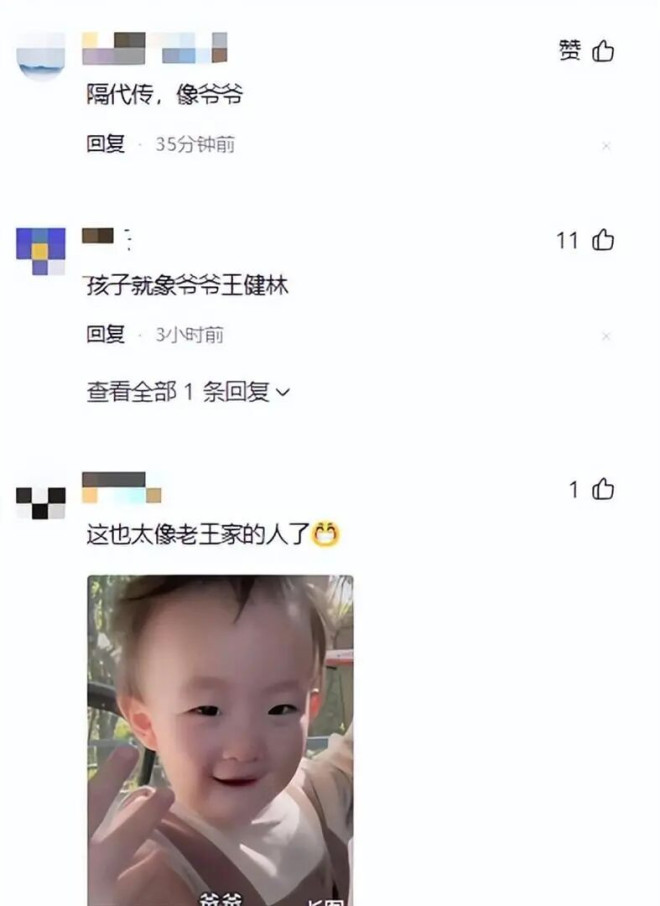The image size is (660, 906).
Task: Reply to the '孩子就象爷爷王健林' comment
Action: pos(106,333)
